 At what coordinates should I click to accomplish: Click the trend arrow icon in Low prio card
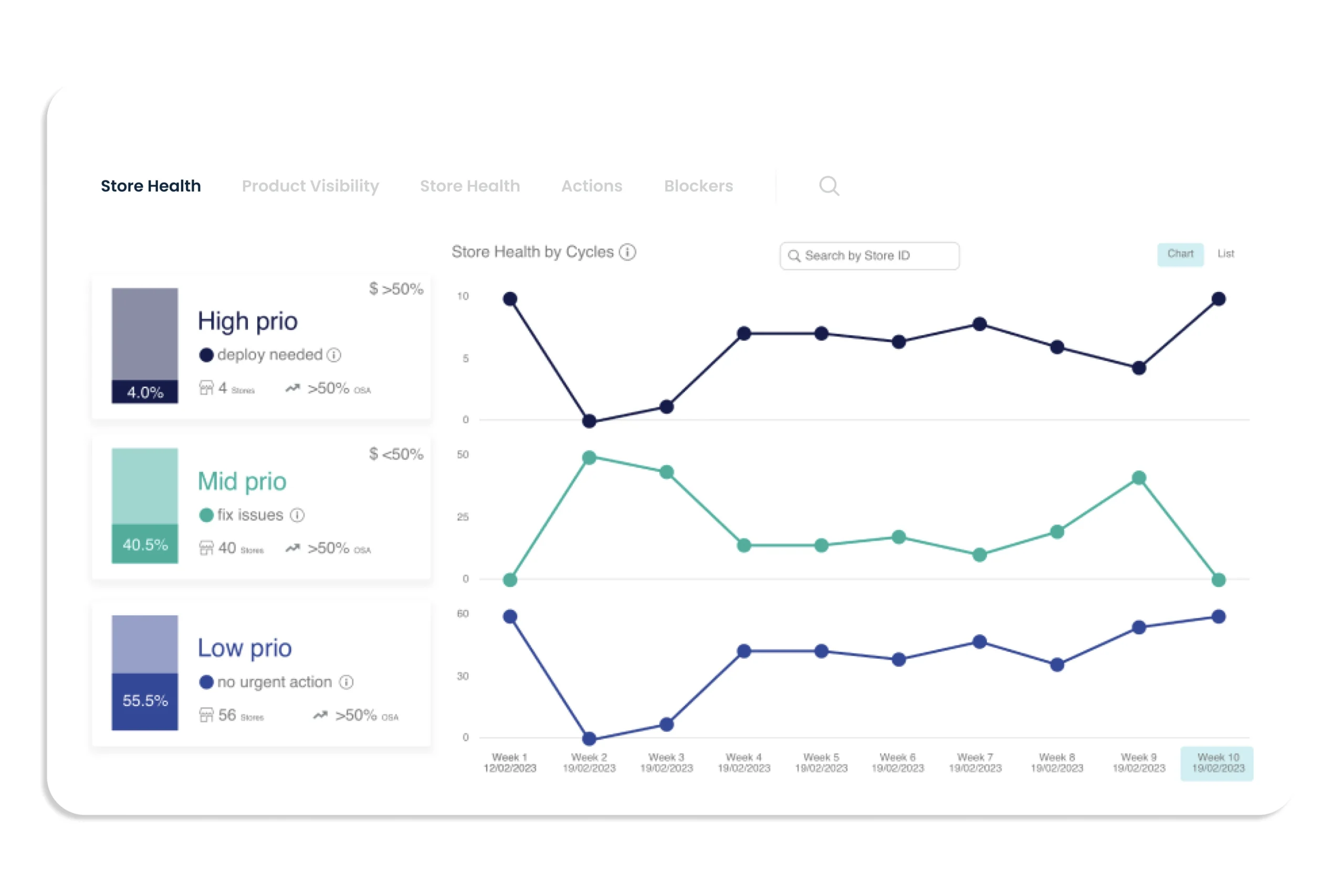pos(321,715)
